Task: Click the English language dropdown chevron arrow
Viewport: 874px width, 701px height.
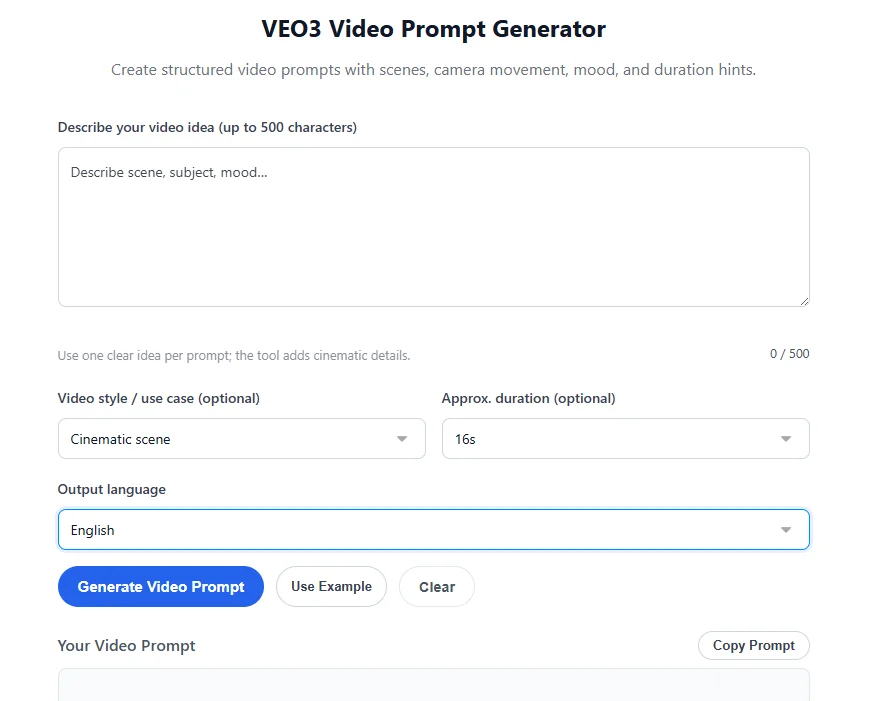Action: [x=786, y=529]
